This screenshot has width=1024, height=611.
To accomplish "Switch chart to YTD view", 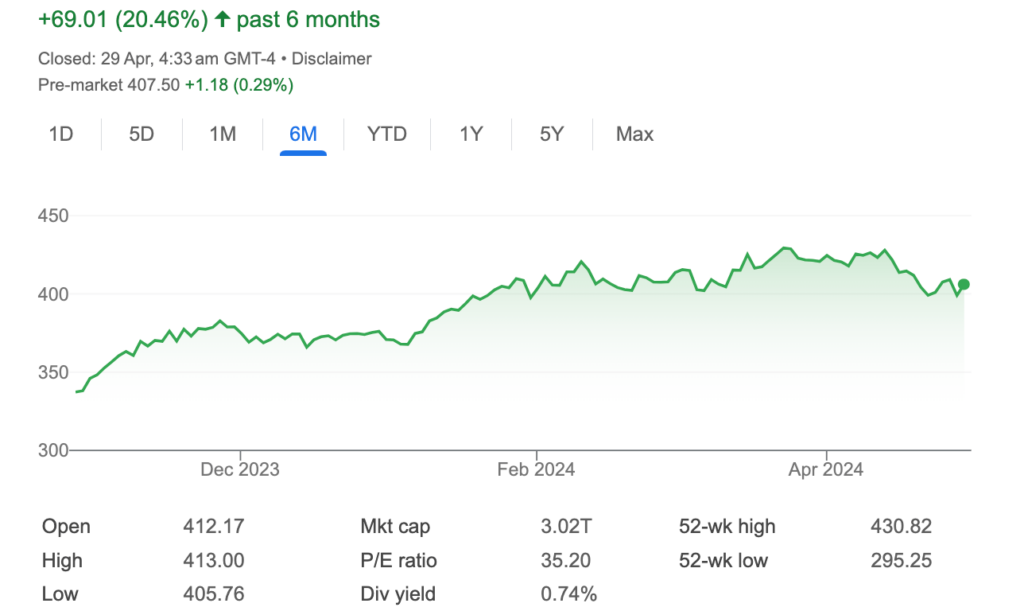I will pyautogui.click(x=387, y=134).
